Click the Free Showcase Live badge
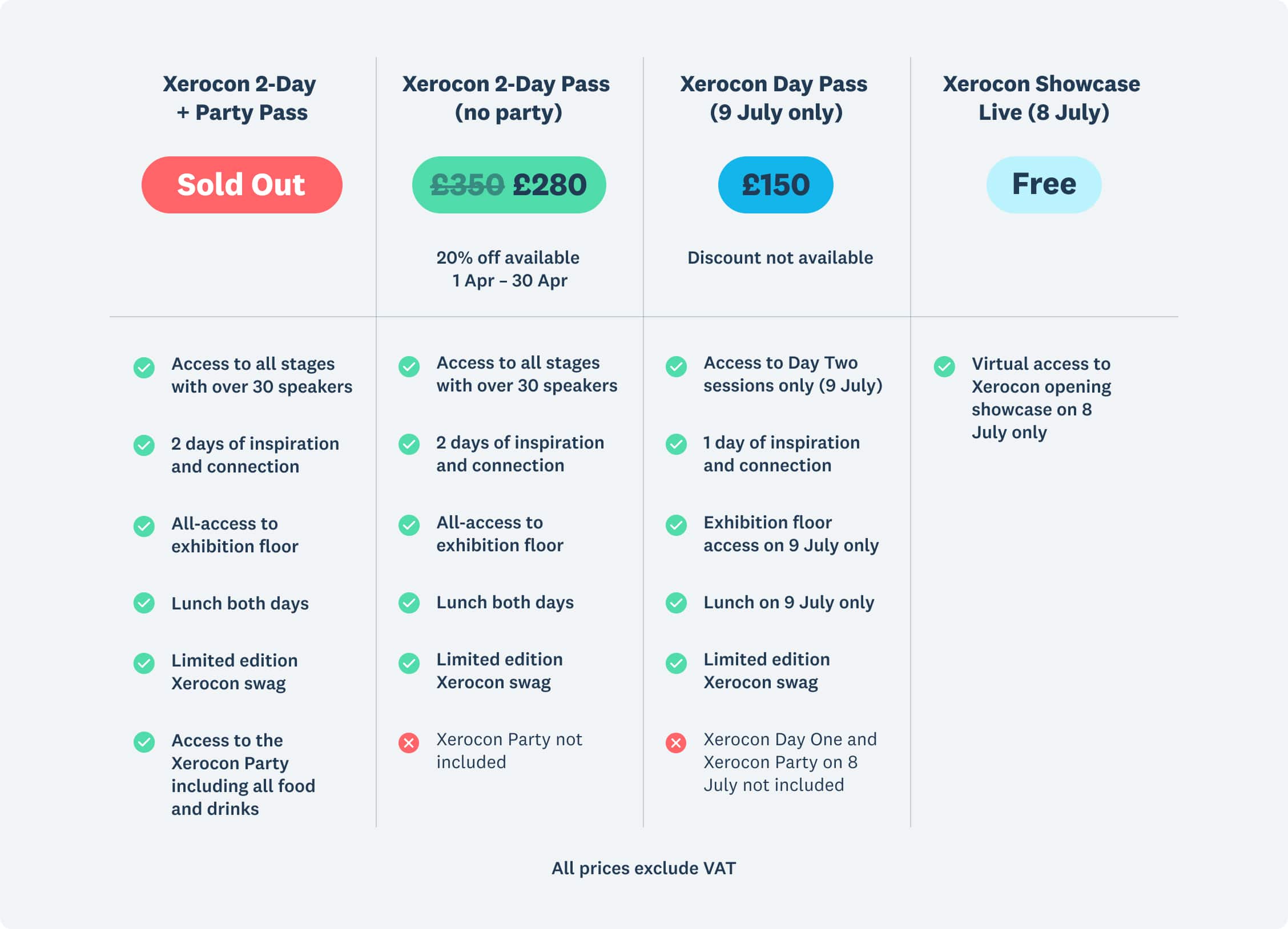 coord(1044,185)
